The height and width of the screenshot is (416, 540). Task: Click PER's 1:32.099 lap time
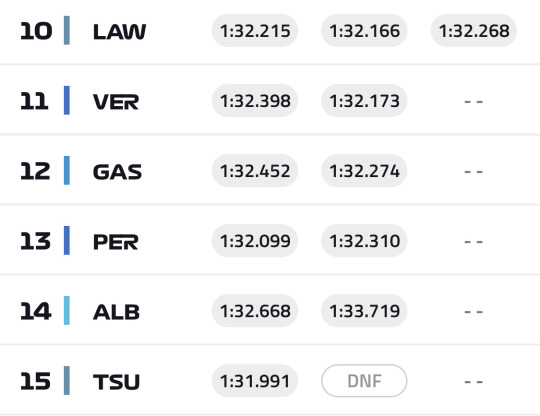coord(255,241)
